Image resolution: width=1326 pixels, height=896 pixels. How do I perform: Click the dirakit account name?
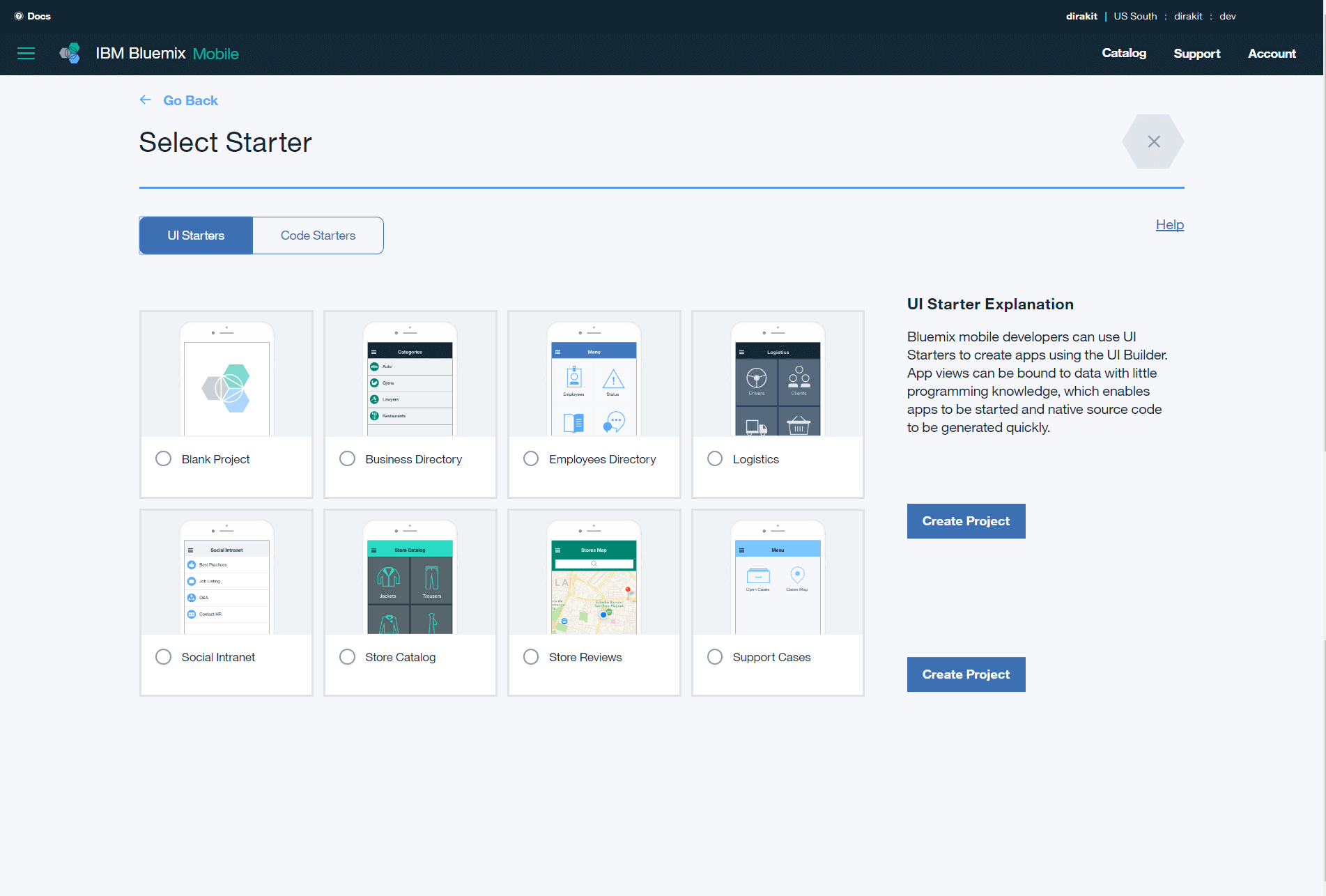point(1081,16)
